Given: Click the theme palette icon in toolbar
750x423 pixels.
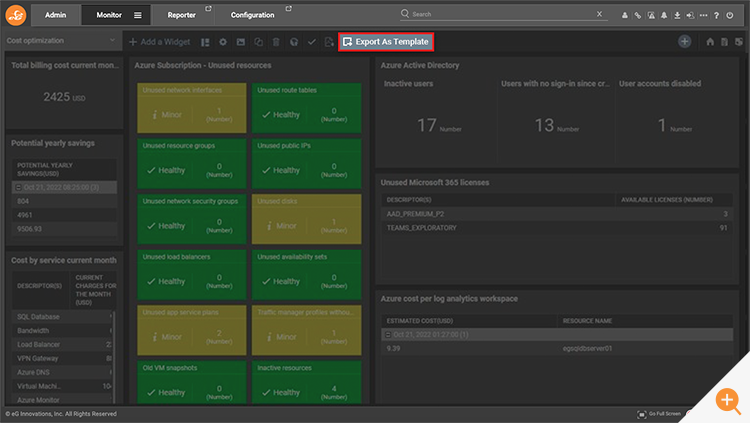Looking at the screenshot, I should 294,42.
